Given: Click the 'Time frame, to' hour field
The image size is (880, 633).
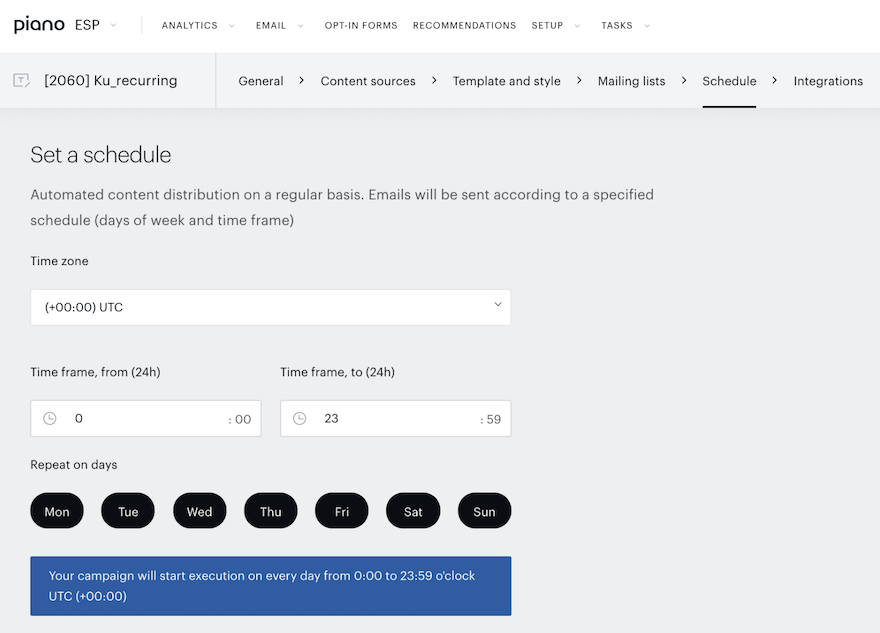Looking at the screenshot, I should click(396, 419).
